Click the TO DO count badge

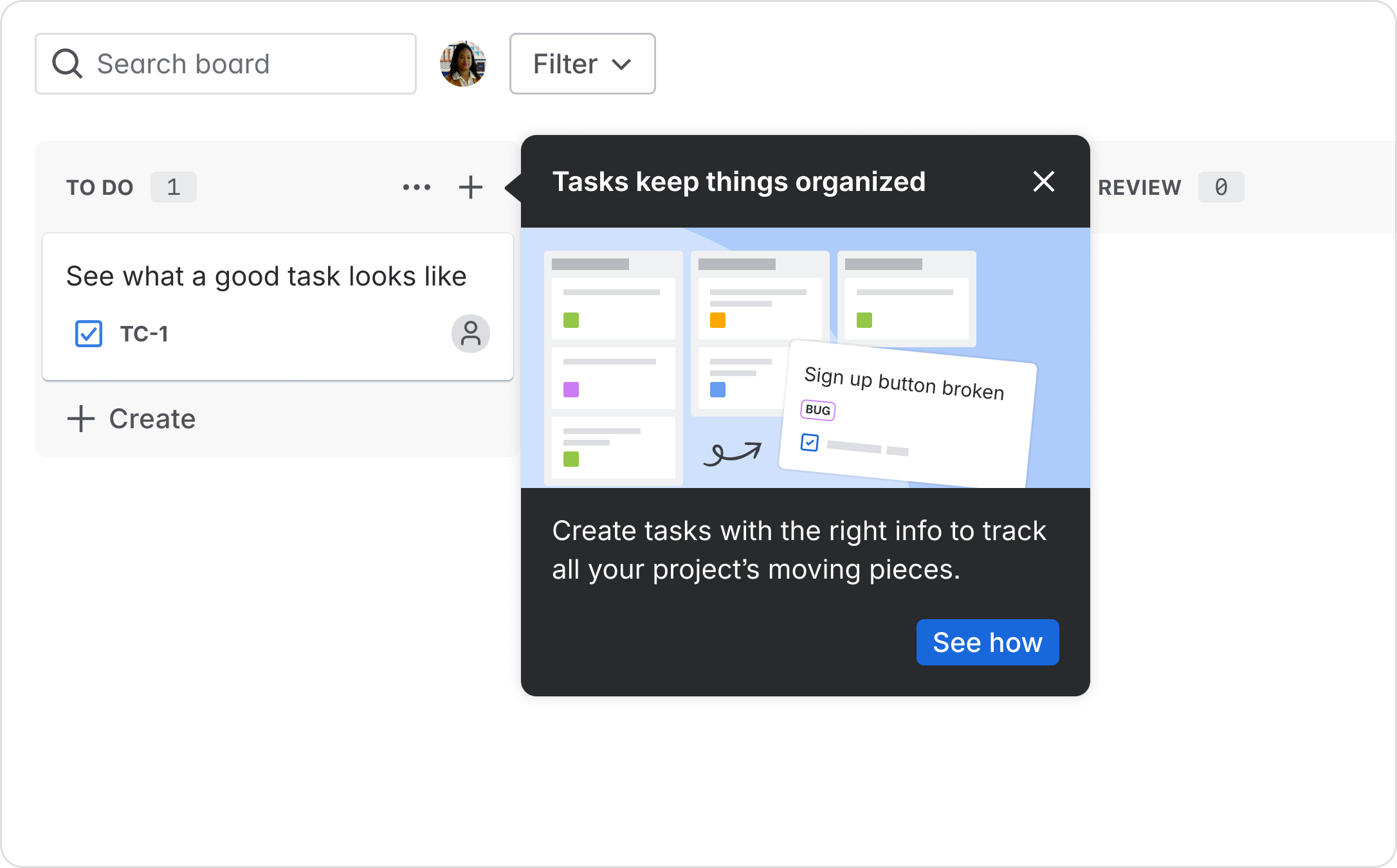click(174, 187)
